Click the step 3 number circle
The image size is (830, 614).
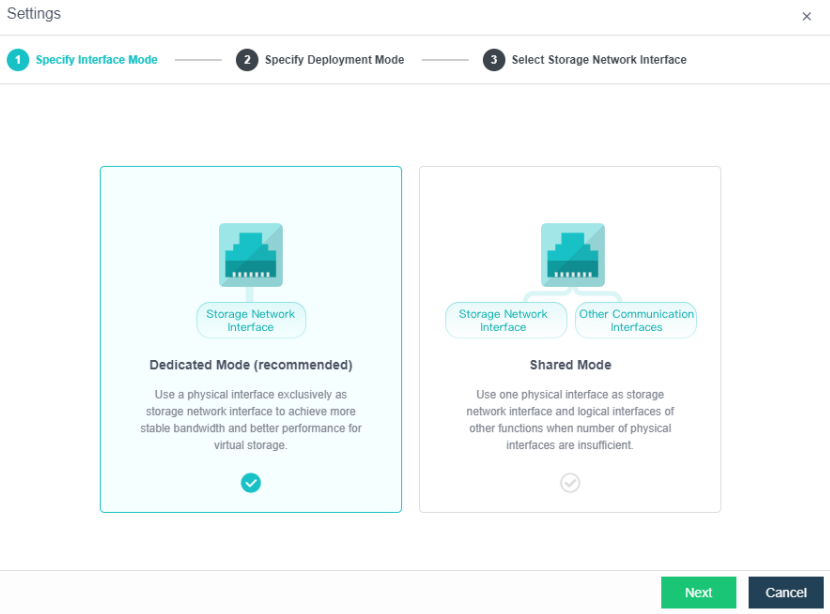[494, 60]
